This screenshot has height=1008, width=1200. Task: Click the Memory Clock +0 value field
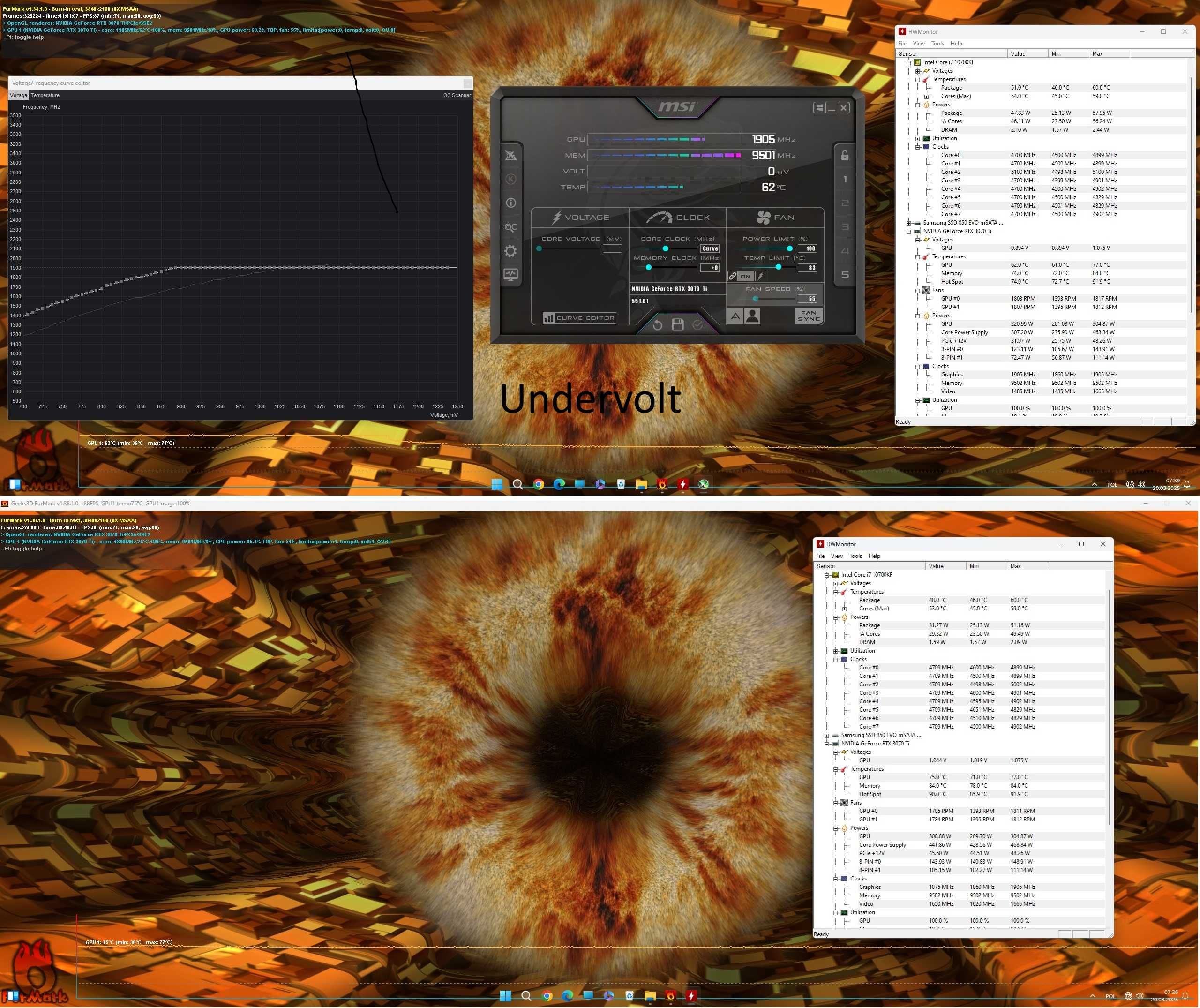pyautogui.click(x=710, y=267)
